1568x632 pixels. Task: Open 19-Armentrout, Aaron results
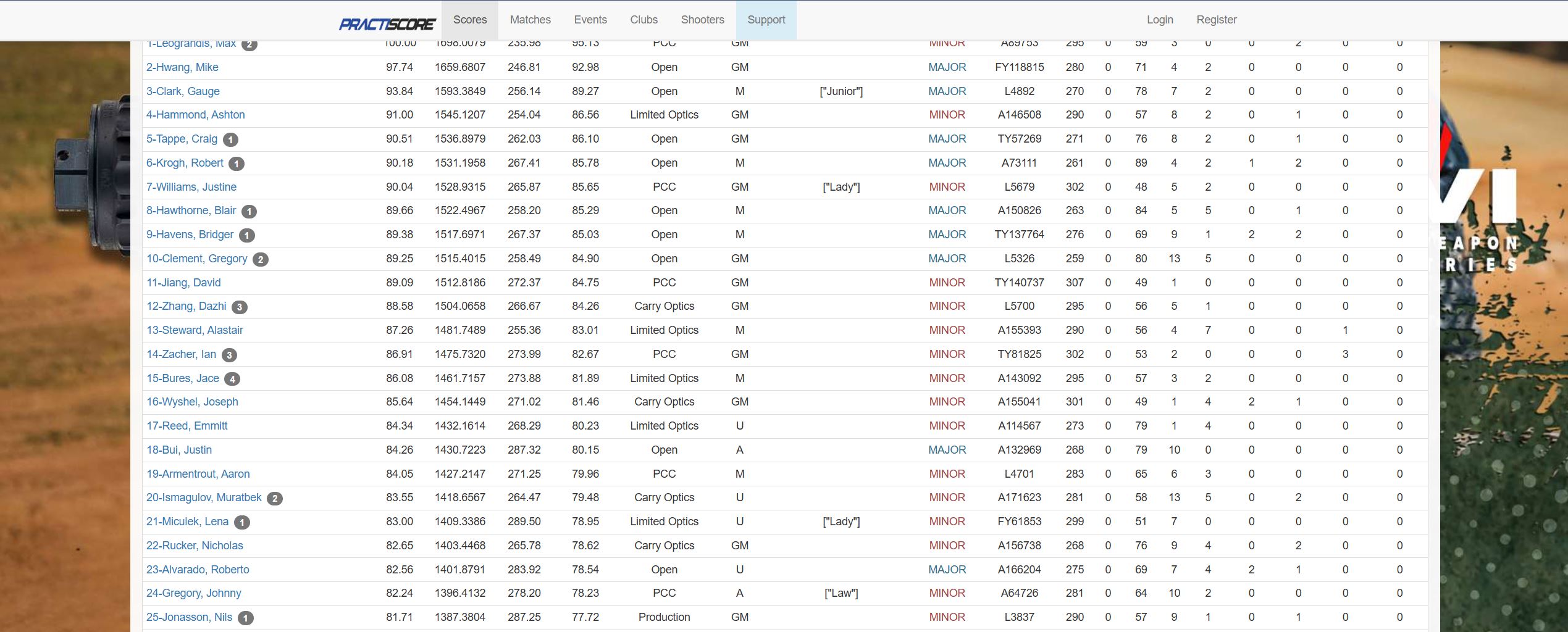198,474
